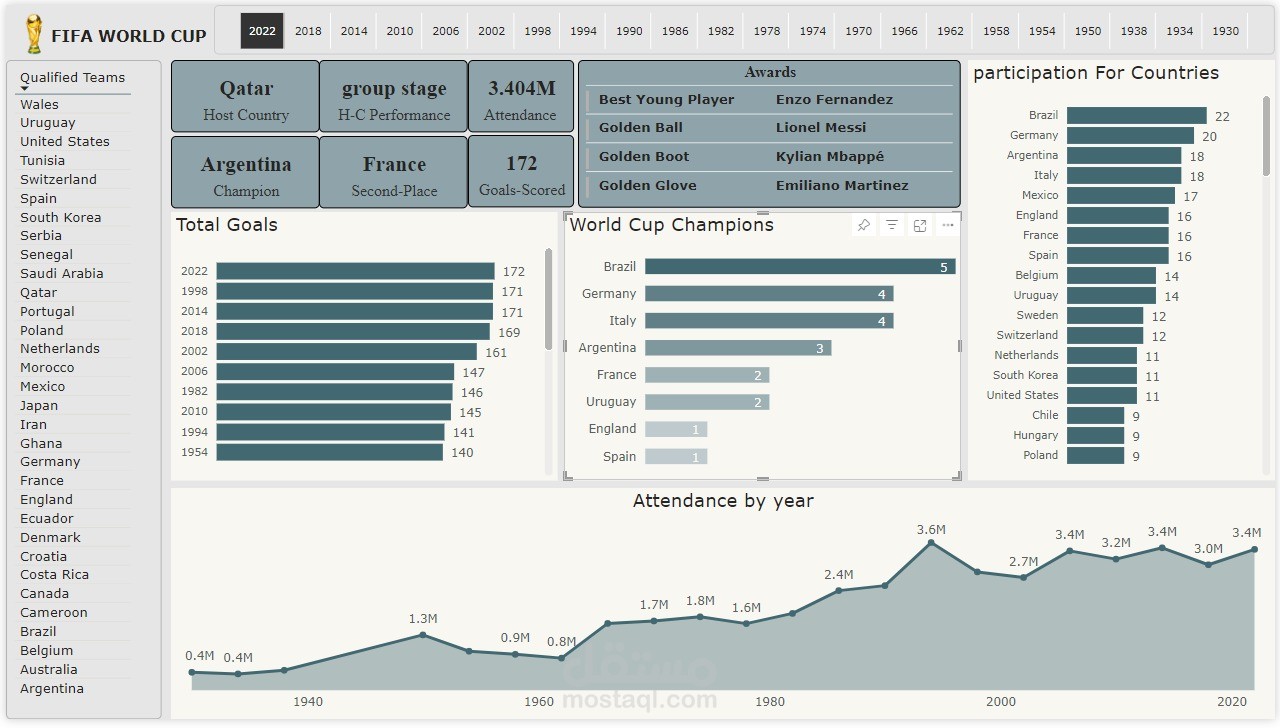Choose the 2006 World Cup year
This screenshot has height=728, width=1280.
point(446,31)
